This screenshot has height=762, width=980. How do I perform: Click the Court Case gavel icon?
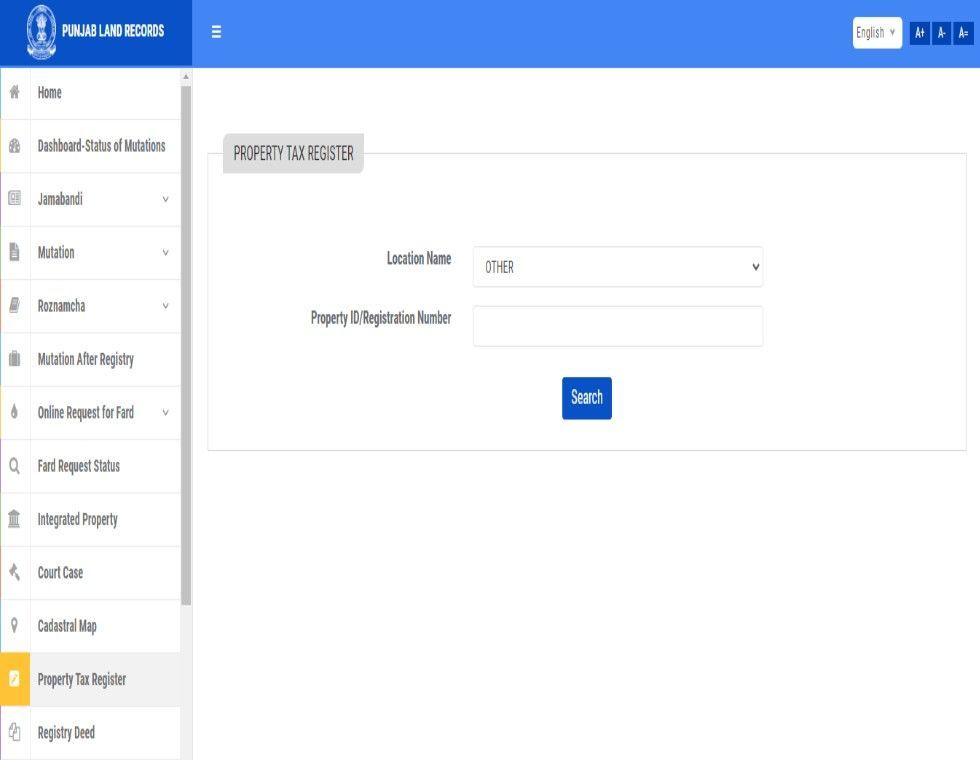pos(15,573)
